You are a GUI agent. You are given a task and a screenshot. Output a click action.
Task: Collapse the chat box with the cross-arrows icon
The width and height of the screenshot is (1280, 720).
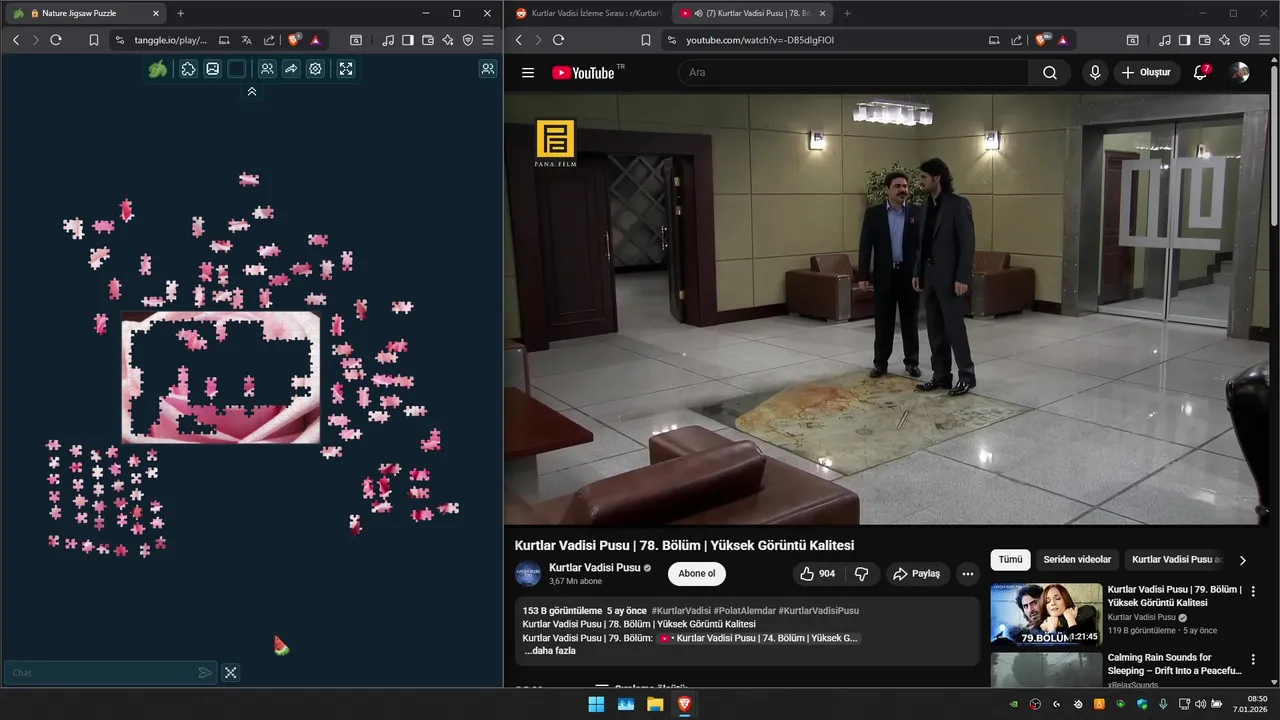click(231, 673)
